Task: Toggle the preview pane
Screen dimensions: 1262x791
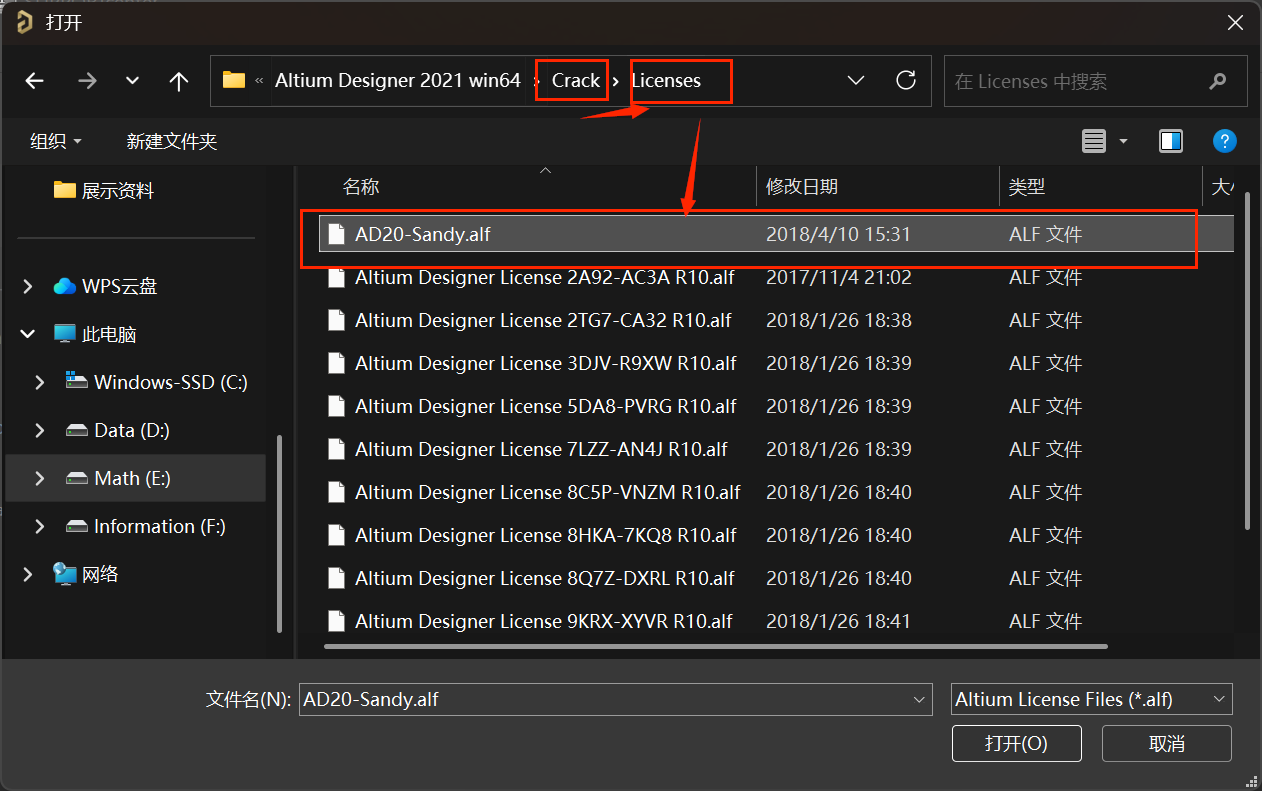Action: click(x=1171, y=141)
